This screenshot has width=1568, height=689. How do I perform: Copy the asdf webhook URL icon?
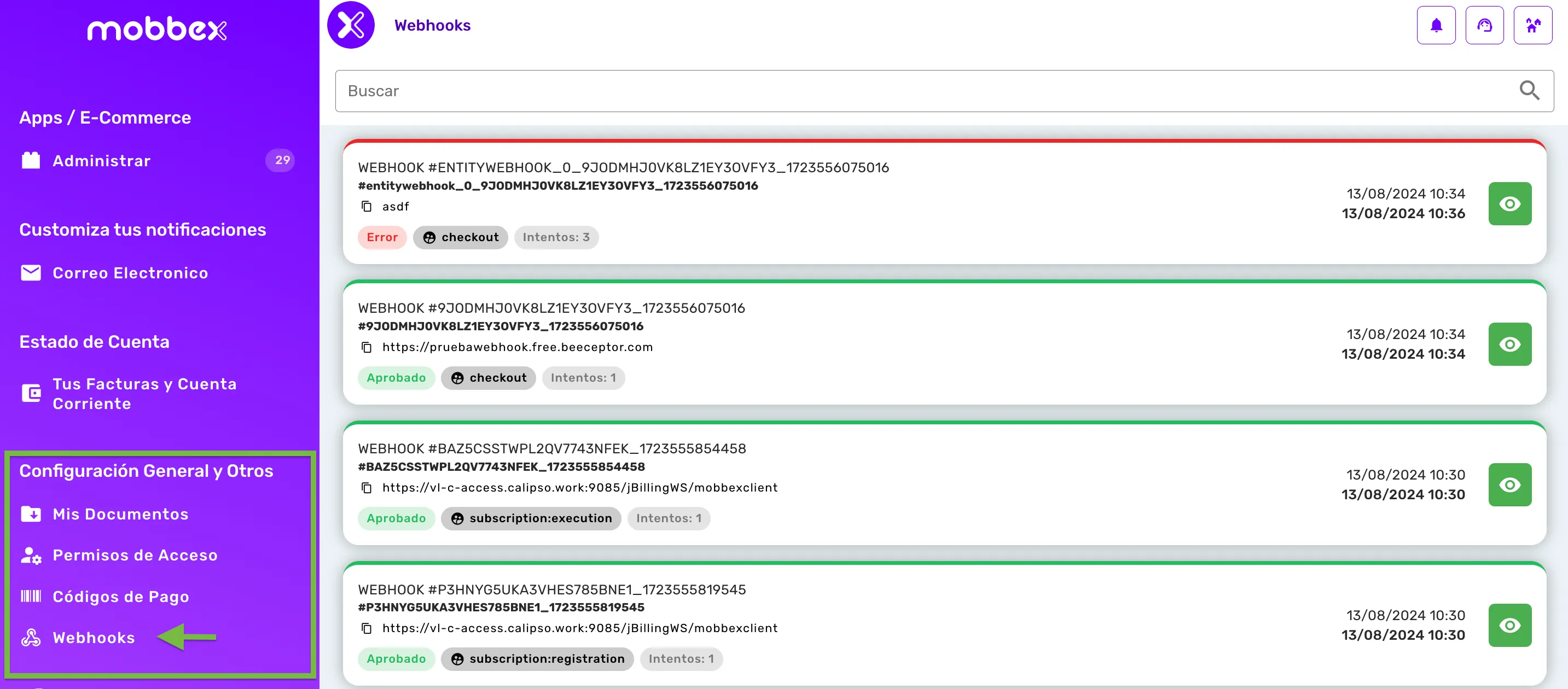click(x=367, y=206)
